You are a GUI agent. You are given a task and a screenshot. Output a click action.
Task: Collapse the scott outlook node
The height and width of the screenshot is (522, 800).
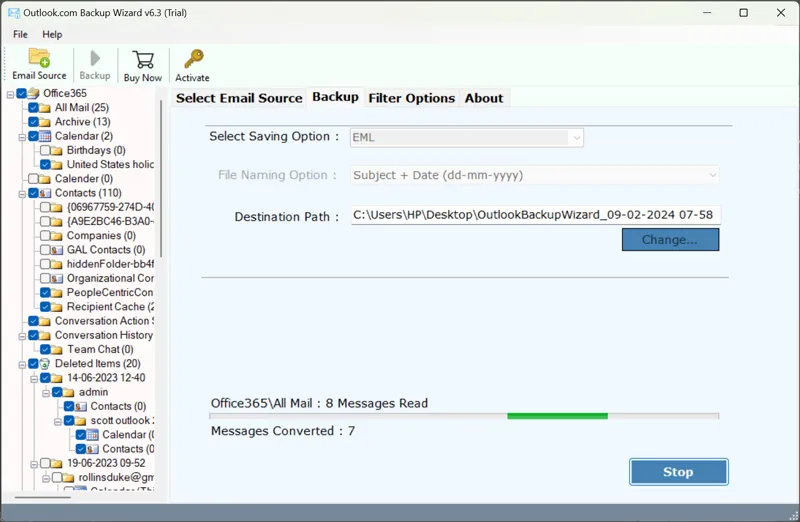point(57,422)
